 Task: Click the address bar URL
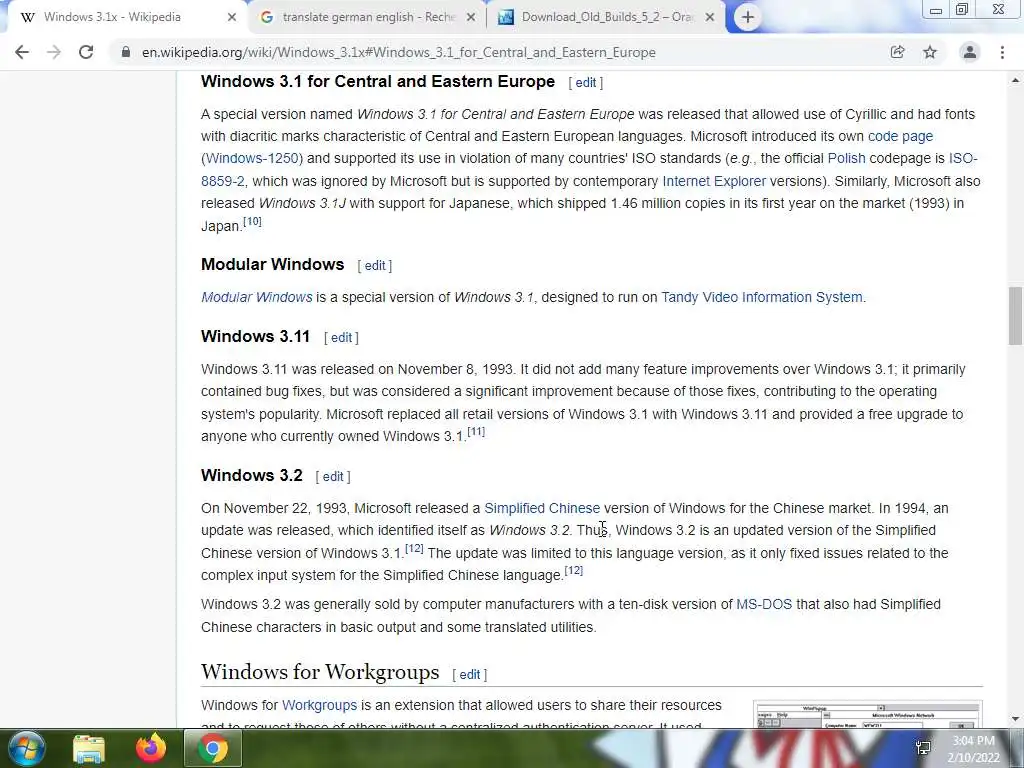tap(398, 52)
